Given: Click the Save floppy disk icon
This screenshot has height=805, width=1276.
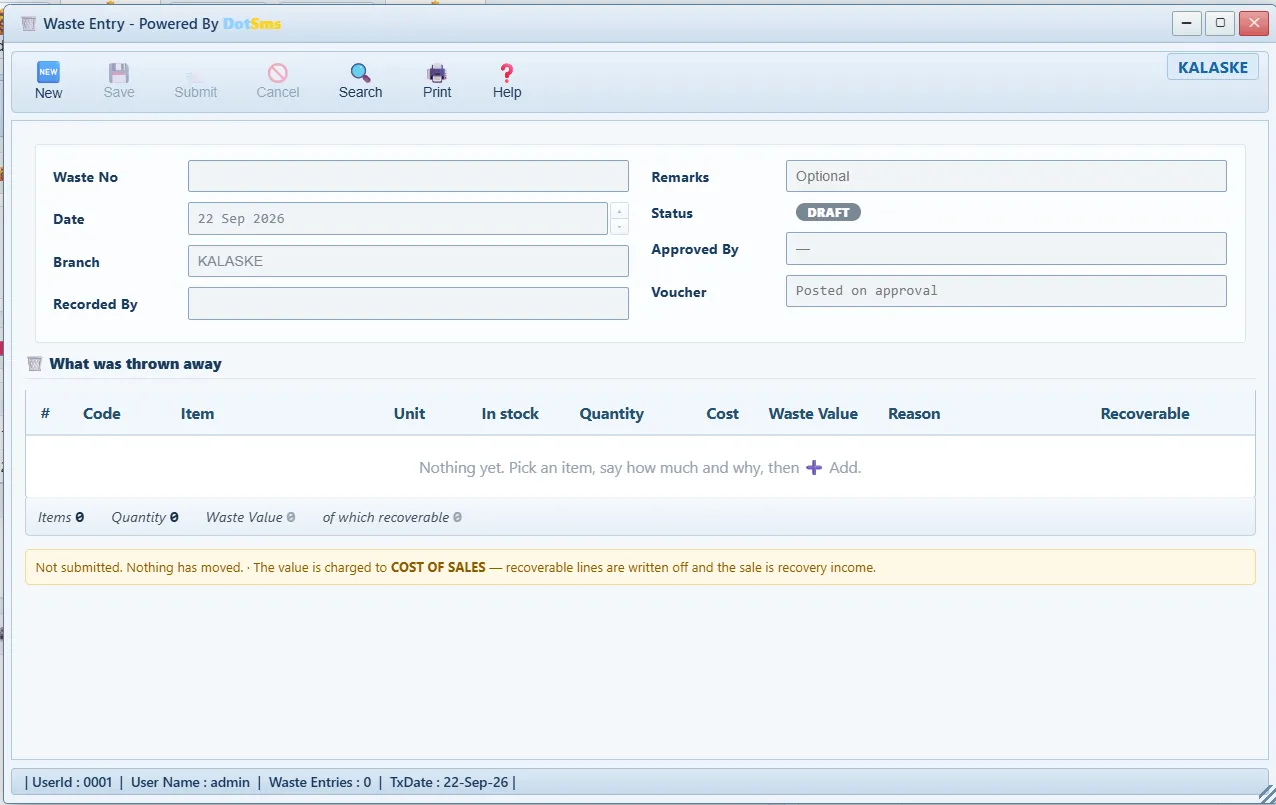Looking at the screenshot, I should click(x=119, y=72).
